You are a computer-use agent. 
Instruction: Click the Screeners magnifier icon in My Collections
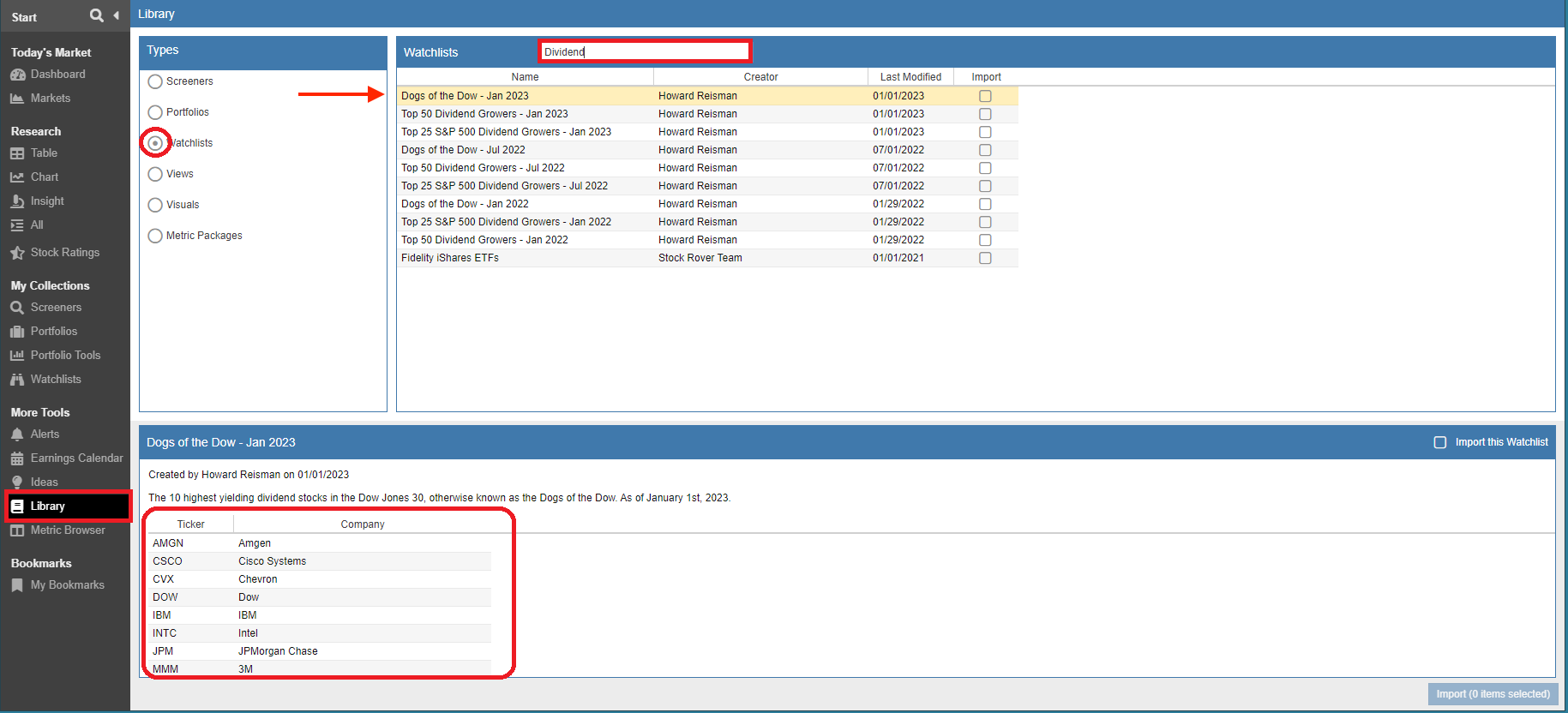pyautogui.click(x=17, y=308)
